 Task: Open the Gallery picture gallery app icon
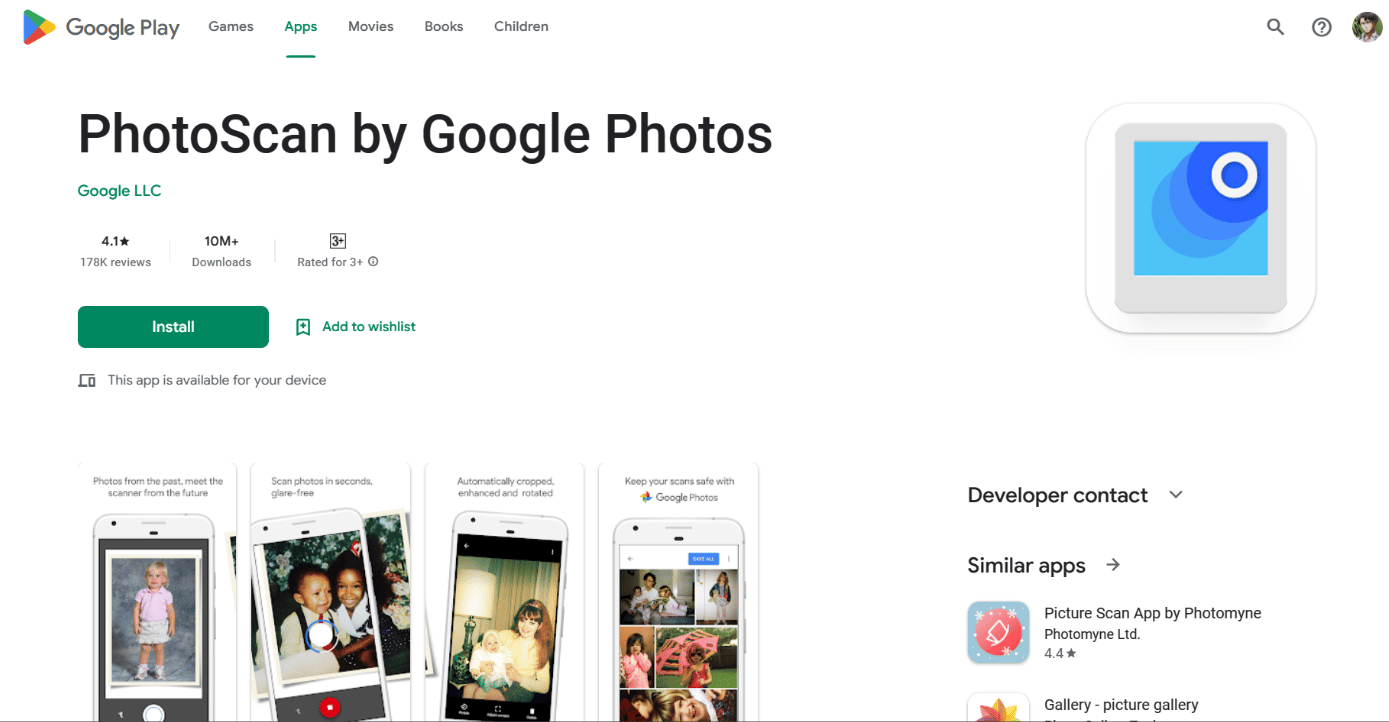(x=998, y=707)
